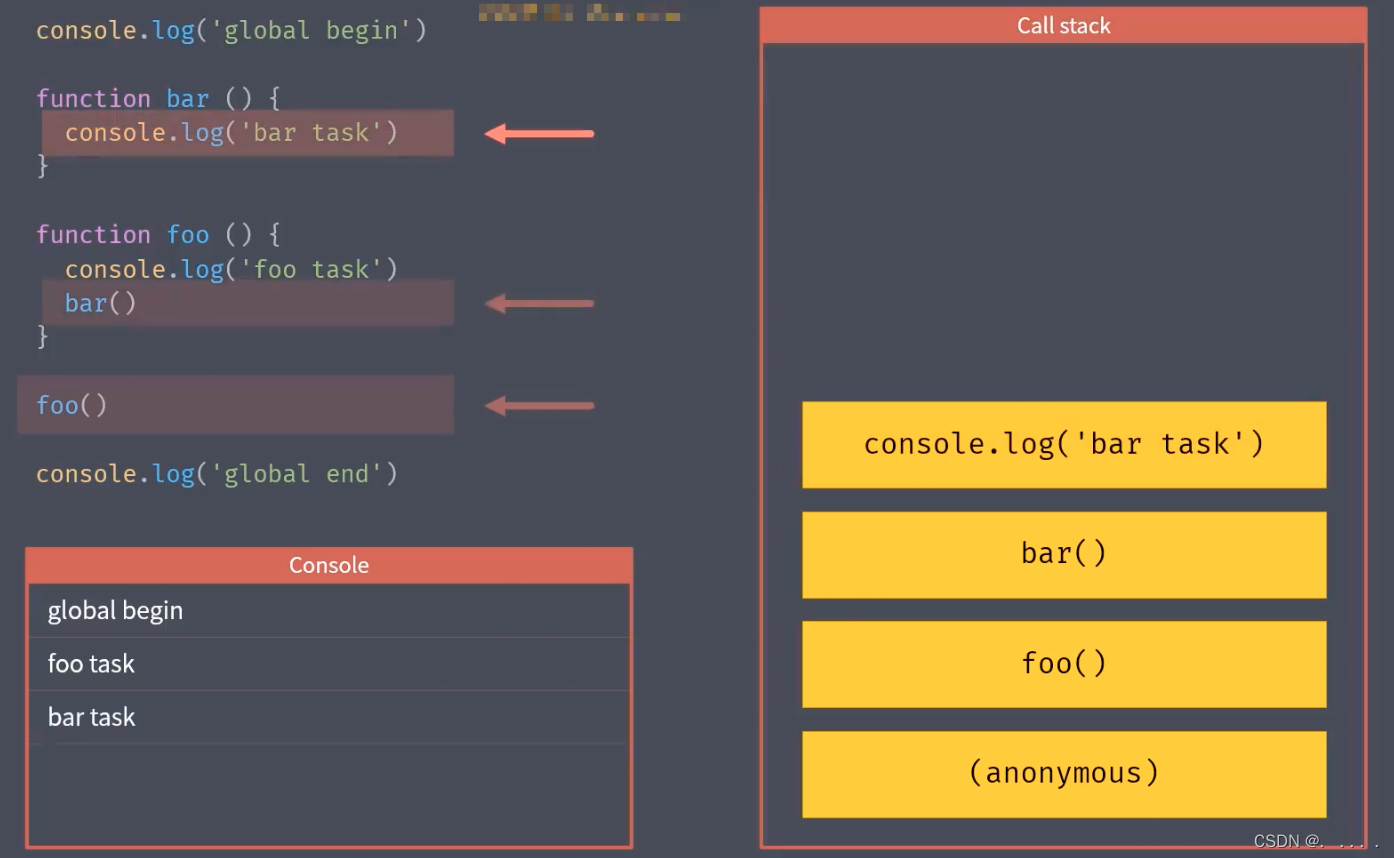Click the console.log('global end') code line
This screenshot has width=1394, height=858.
[217, 473]
